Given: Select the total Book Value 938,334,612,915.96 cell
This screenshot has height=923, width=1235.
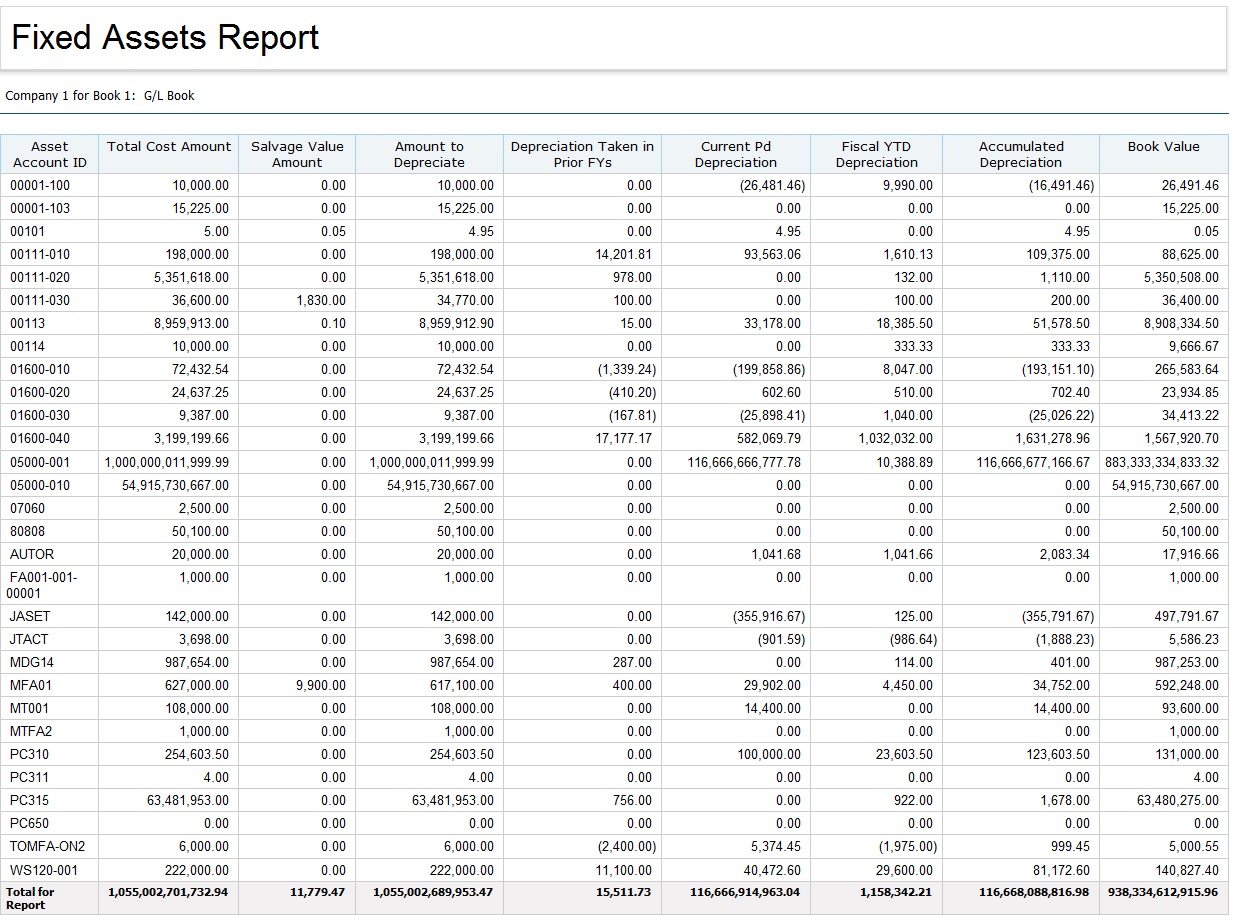Looking at the screenshot, I should tap(1163, 892).
